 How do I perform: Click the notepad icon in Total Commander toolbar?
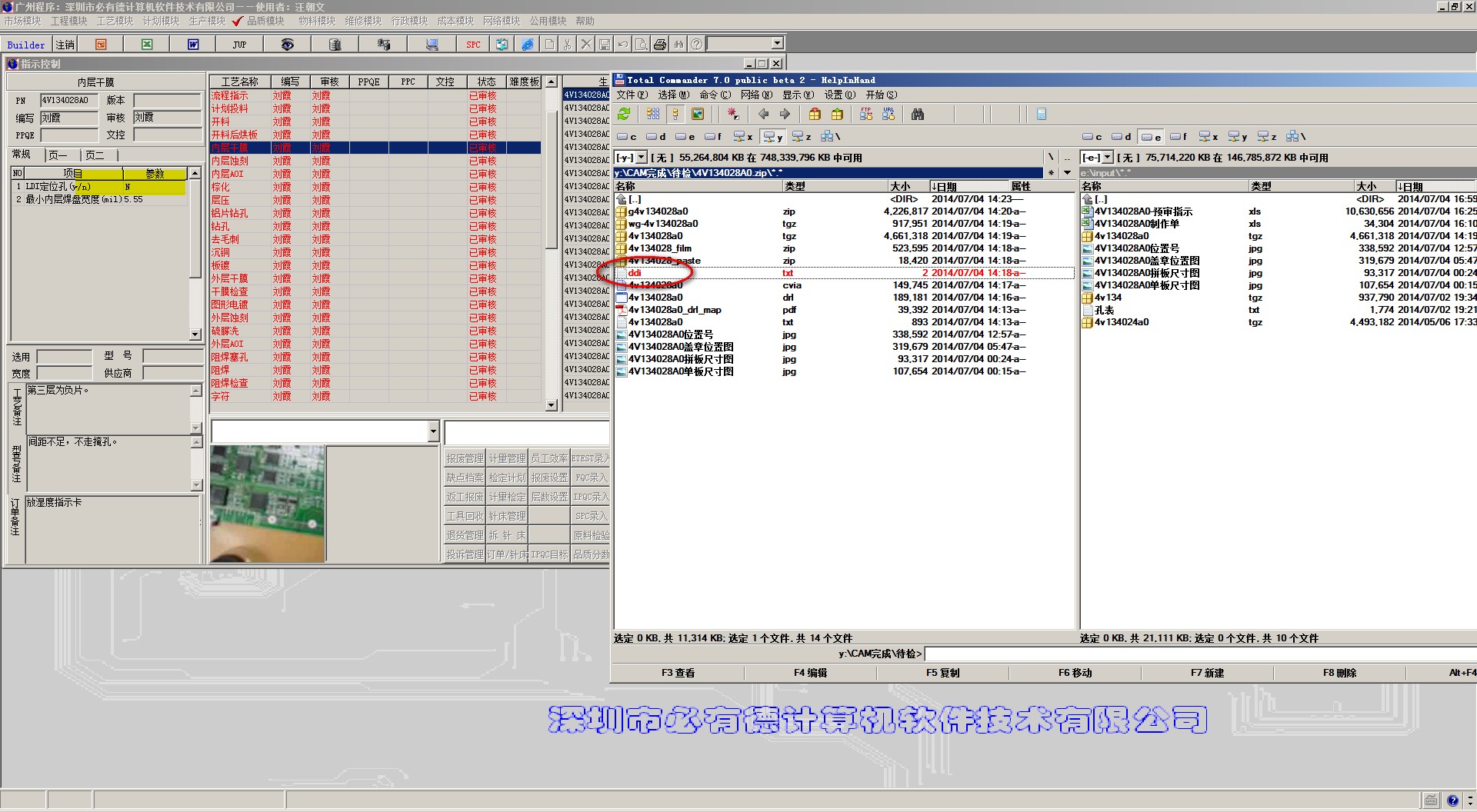point(1042,114)
